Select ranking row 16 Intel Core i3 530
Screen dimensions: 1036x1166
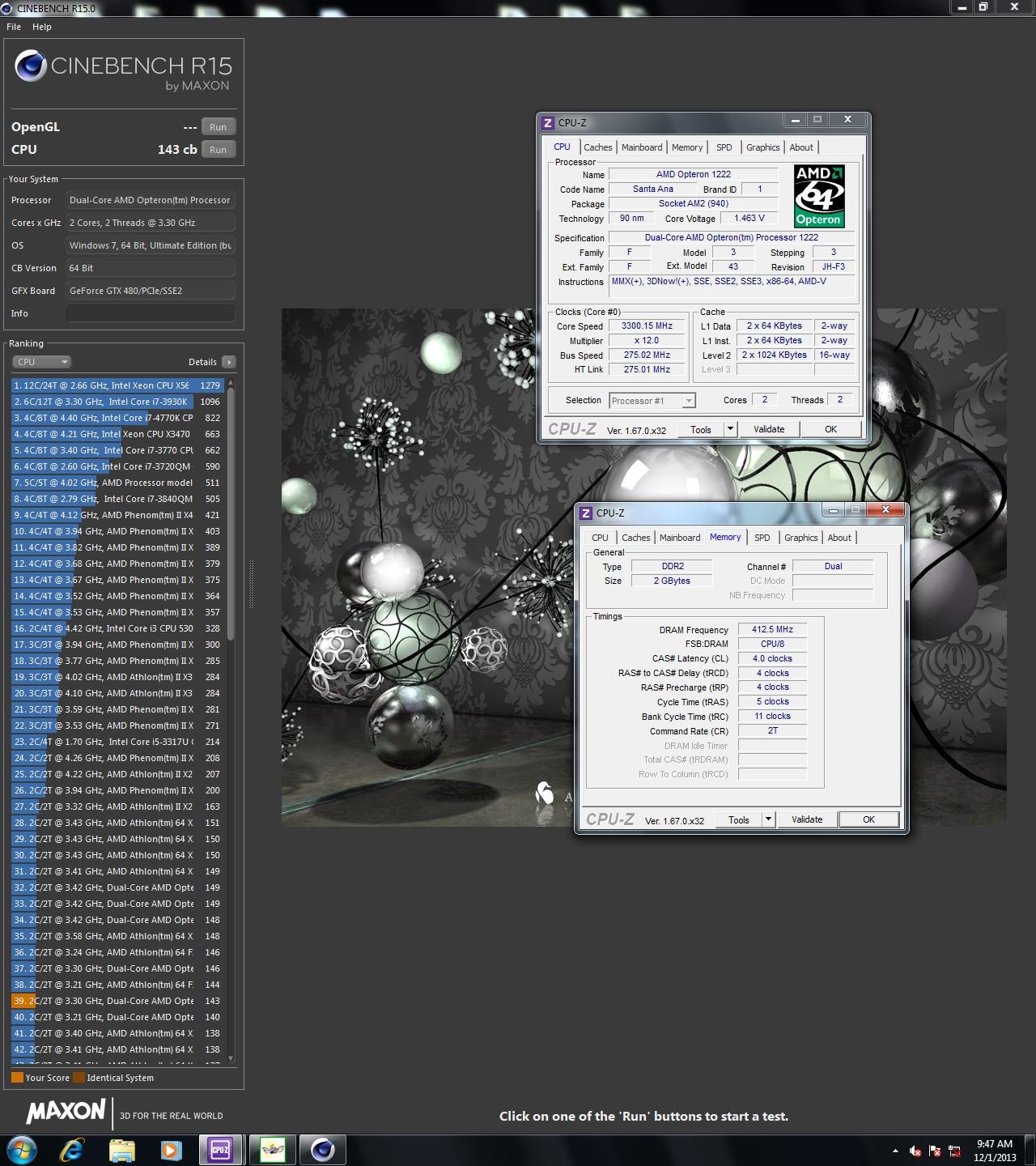coord(117,628)
